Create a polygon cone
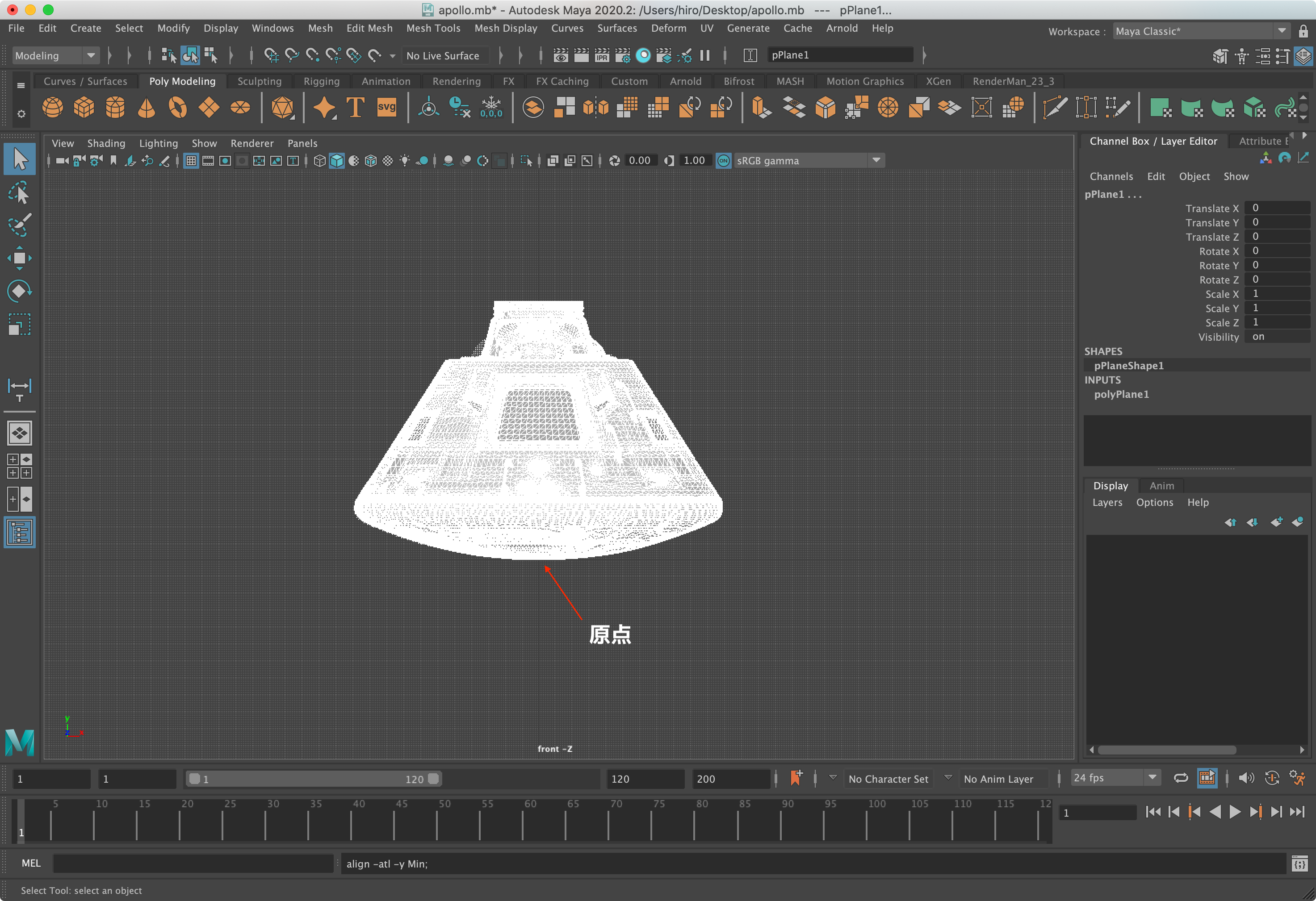Screen dimensions: 1316x901 click(x=146, y=108)
